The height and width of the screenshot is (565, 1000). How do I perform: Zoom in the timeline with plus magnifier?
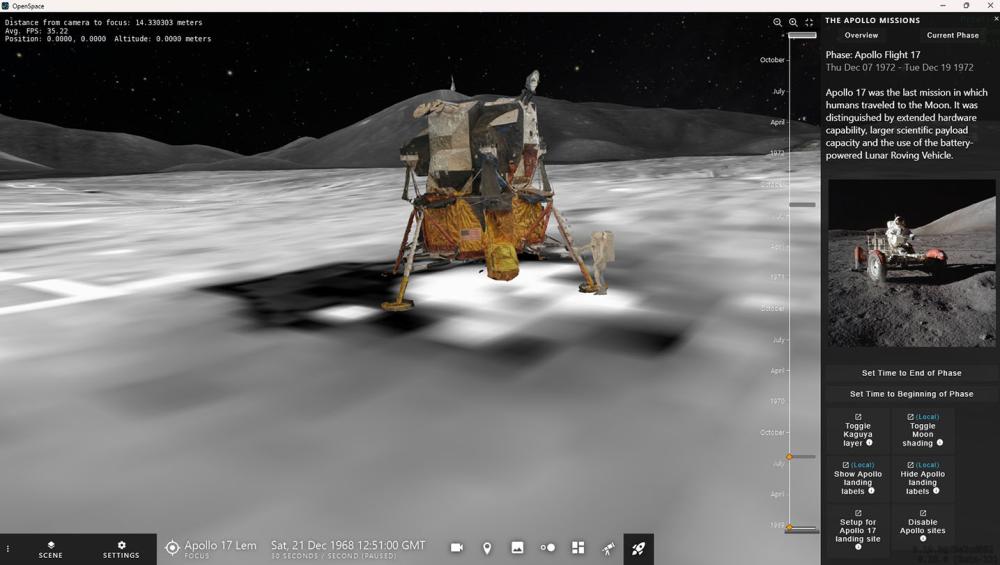pos(793,22)
